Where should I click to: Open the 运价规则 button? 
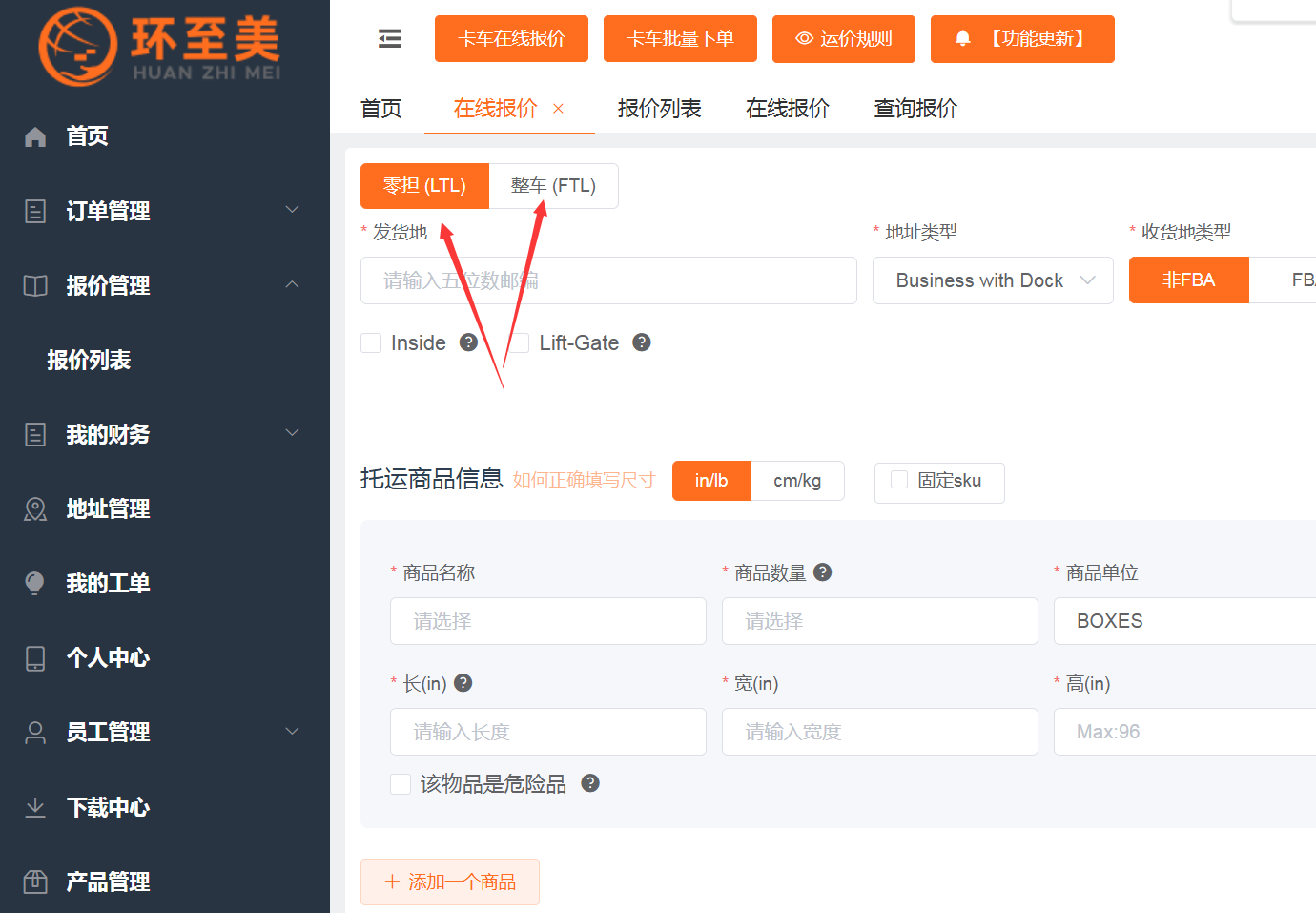tap(844, 39)
